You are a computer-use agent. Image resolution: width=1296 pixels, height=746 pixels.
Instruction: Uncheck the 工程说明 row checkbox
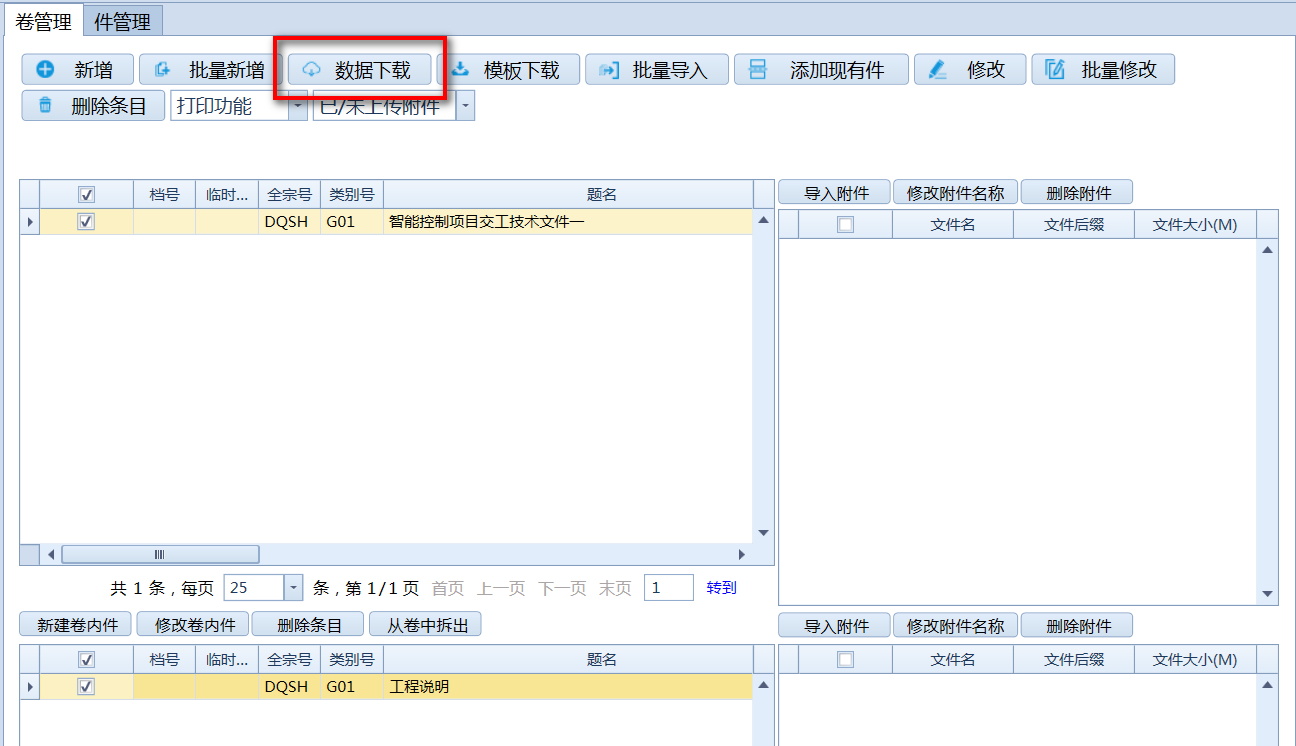85,687
